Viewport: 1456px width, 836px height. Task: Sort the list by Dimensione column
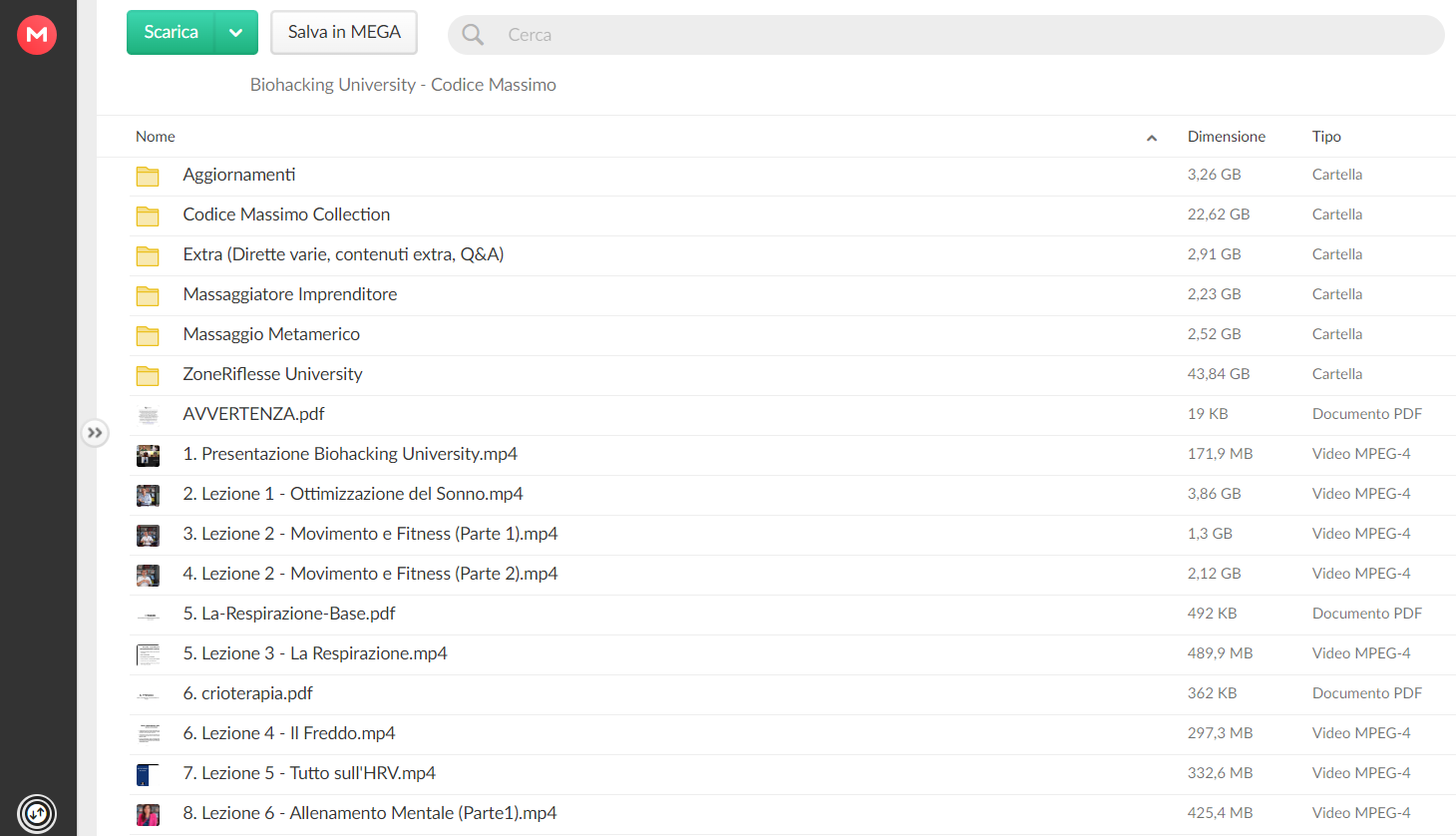(1226, 137)
